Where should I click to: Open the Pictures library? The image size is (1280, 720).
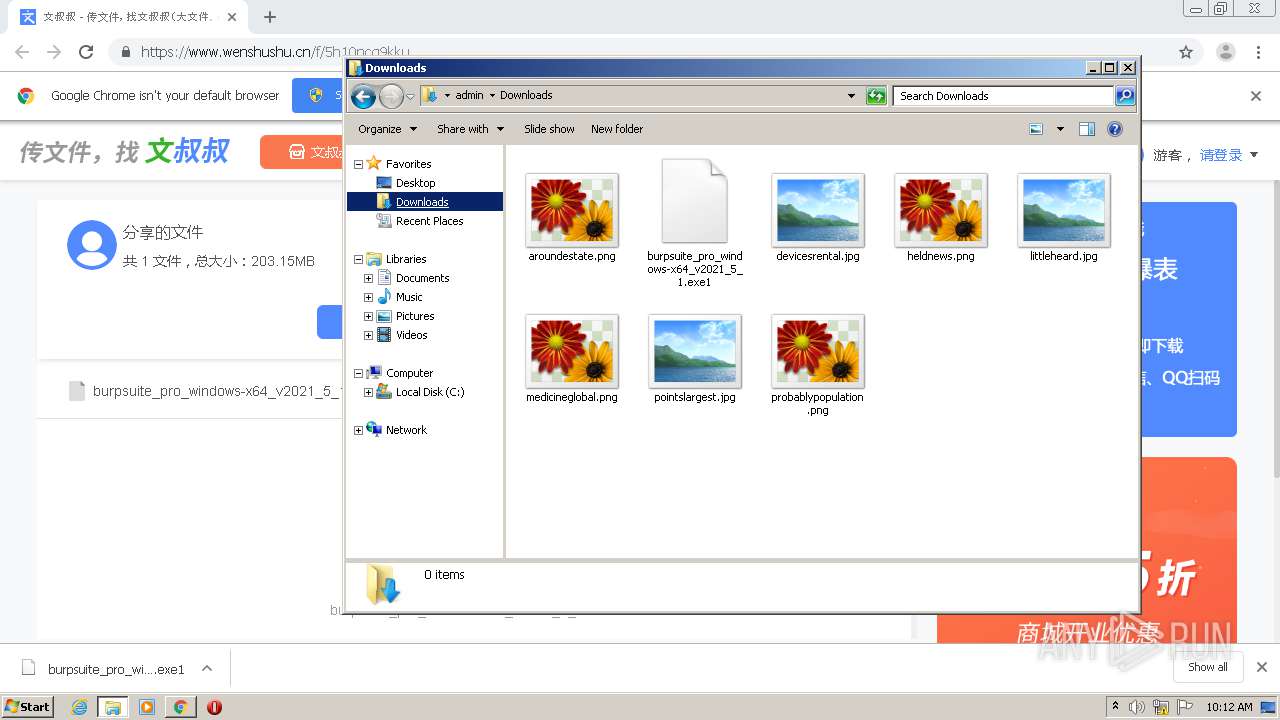tap(415, 316)
